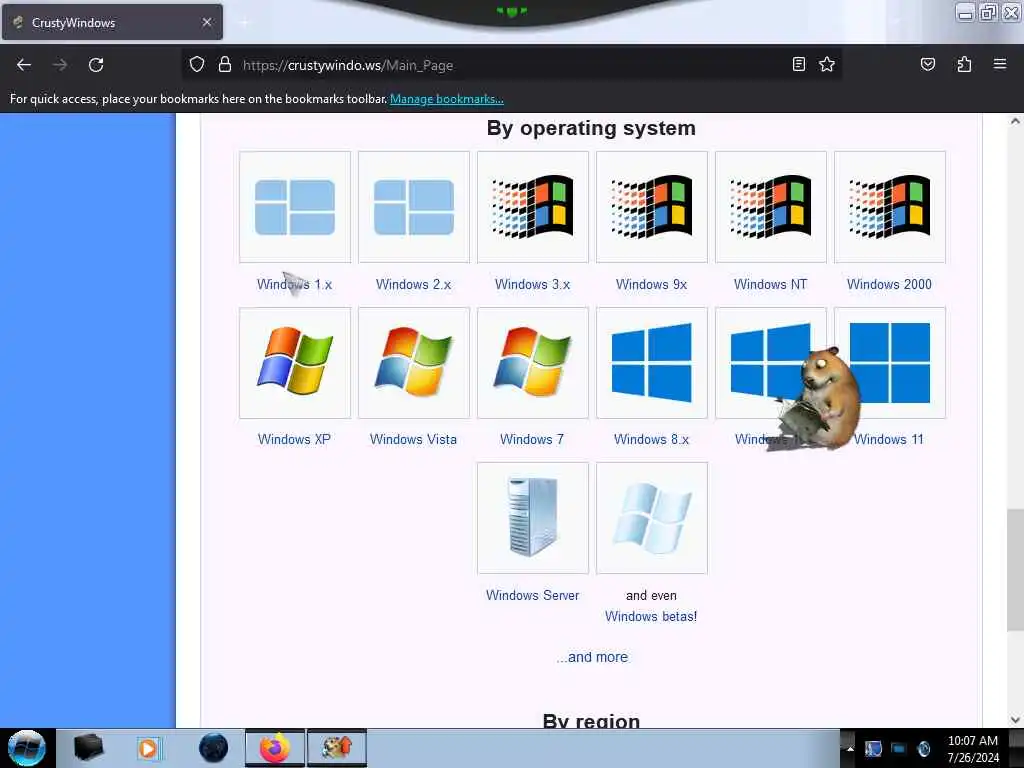Click the scrollbar up arrow
Screen dimensions: 1024x768
(x=1015, y=121)
